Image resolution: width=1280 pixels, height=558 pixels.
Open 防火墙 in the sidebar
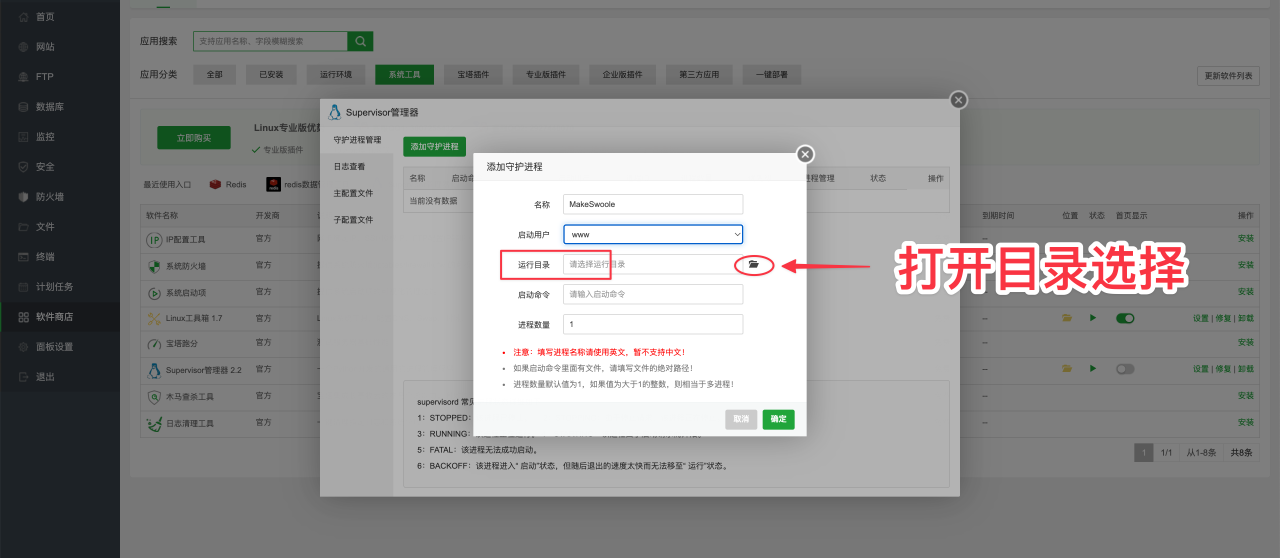(x=49, y=197)
